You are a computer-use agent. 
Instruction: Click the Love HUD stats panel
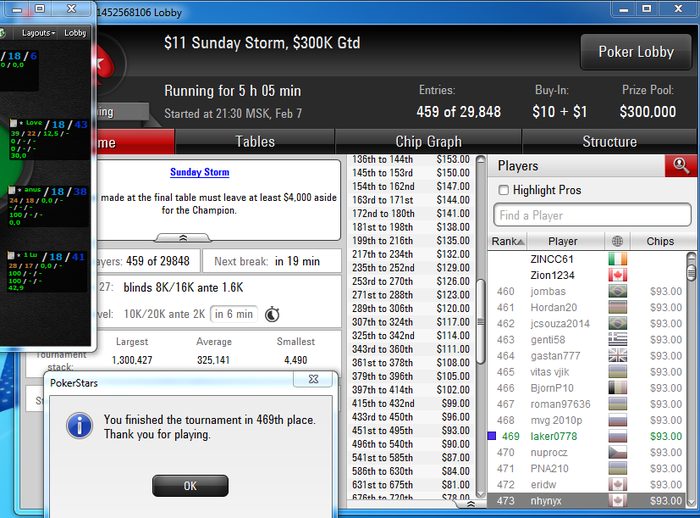[48, 139]
